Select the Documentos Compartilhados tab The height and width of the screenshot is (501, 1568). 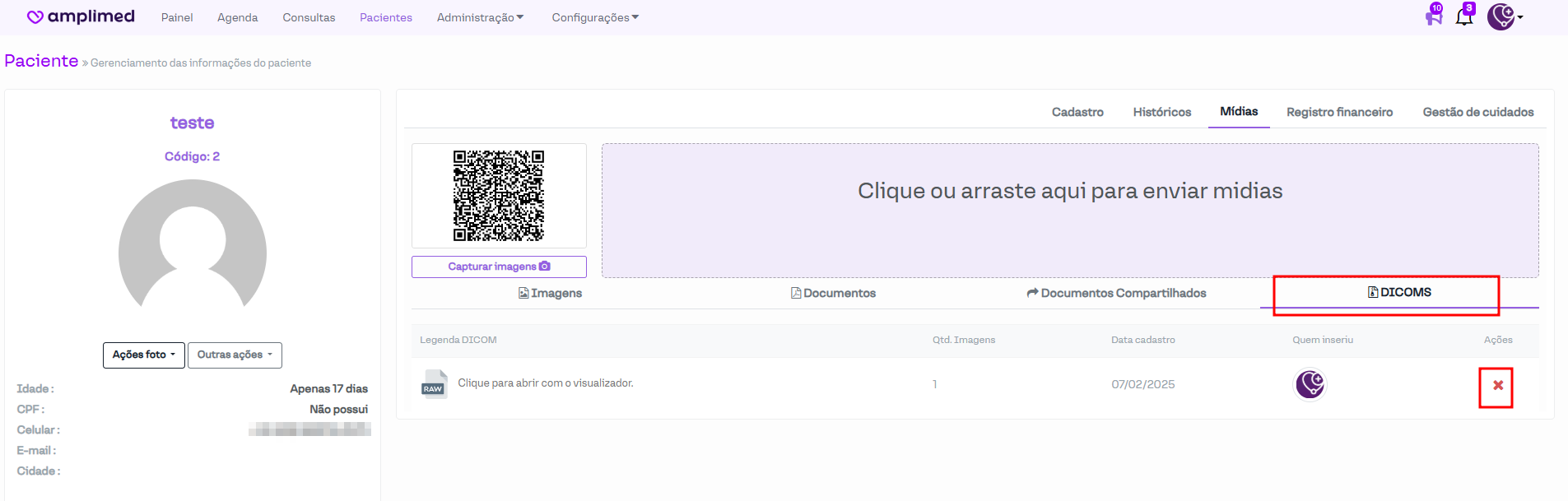pyautogui.click(x=1116, y=293)
